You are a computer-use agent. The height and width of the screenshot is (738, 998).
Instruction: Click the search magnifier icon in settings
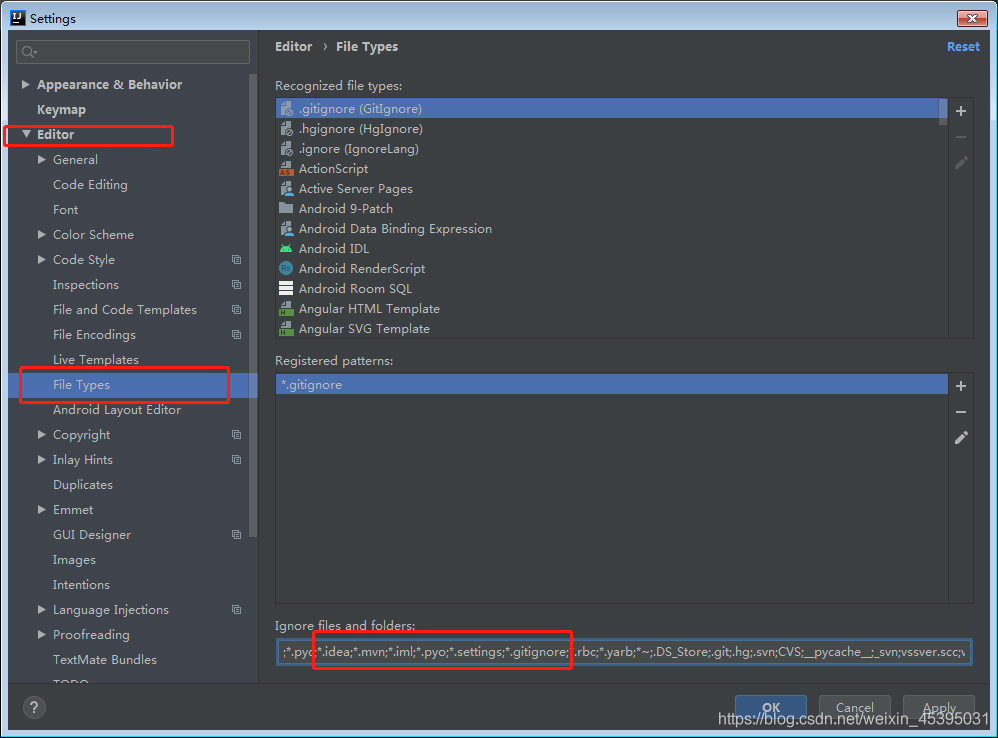pos(29,52)
